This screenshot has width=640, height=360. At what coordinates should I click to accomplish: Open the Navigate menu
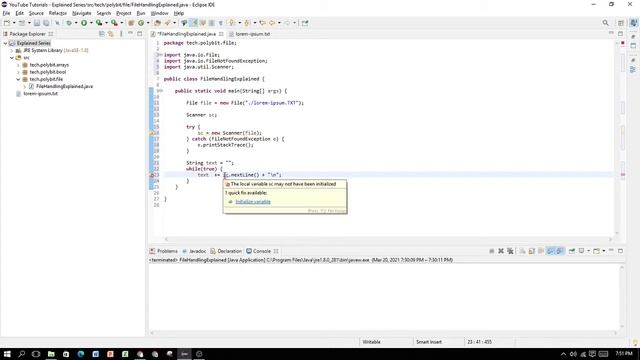coord(82,13)
